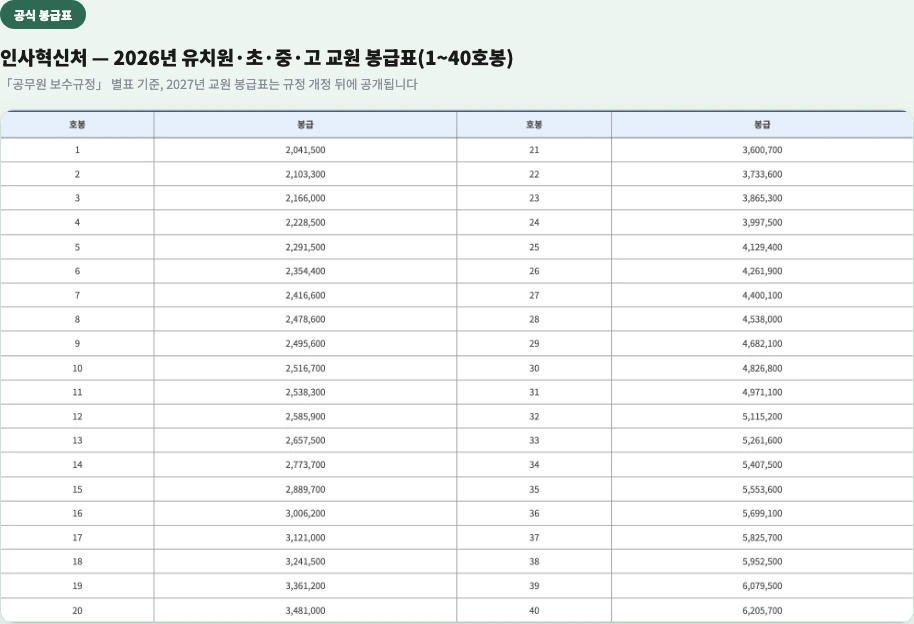Select the salary cell 3,600,700
914x624 pixels.
tap(762, 150)
